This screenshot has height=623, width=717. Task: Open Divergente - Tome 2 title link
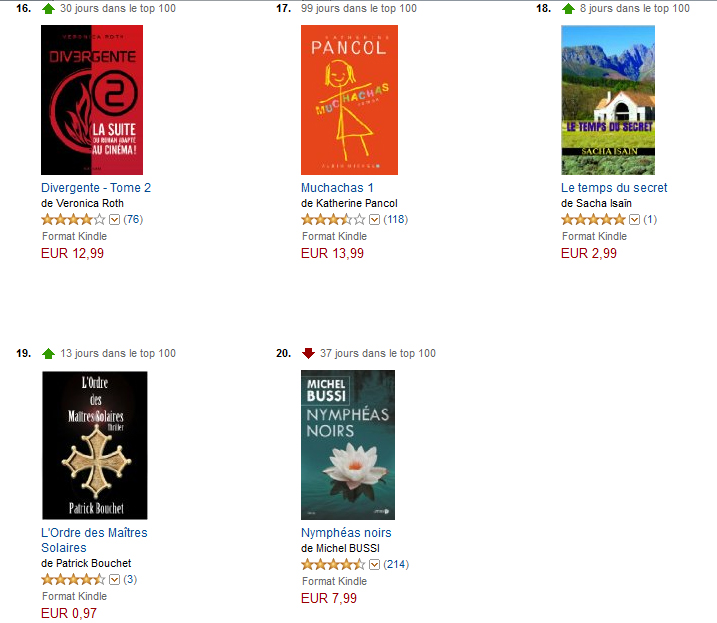(96, 188)
